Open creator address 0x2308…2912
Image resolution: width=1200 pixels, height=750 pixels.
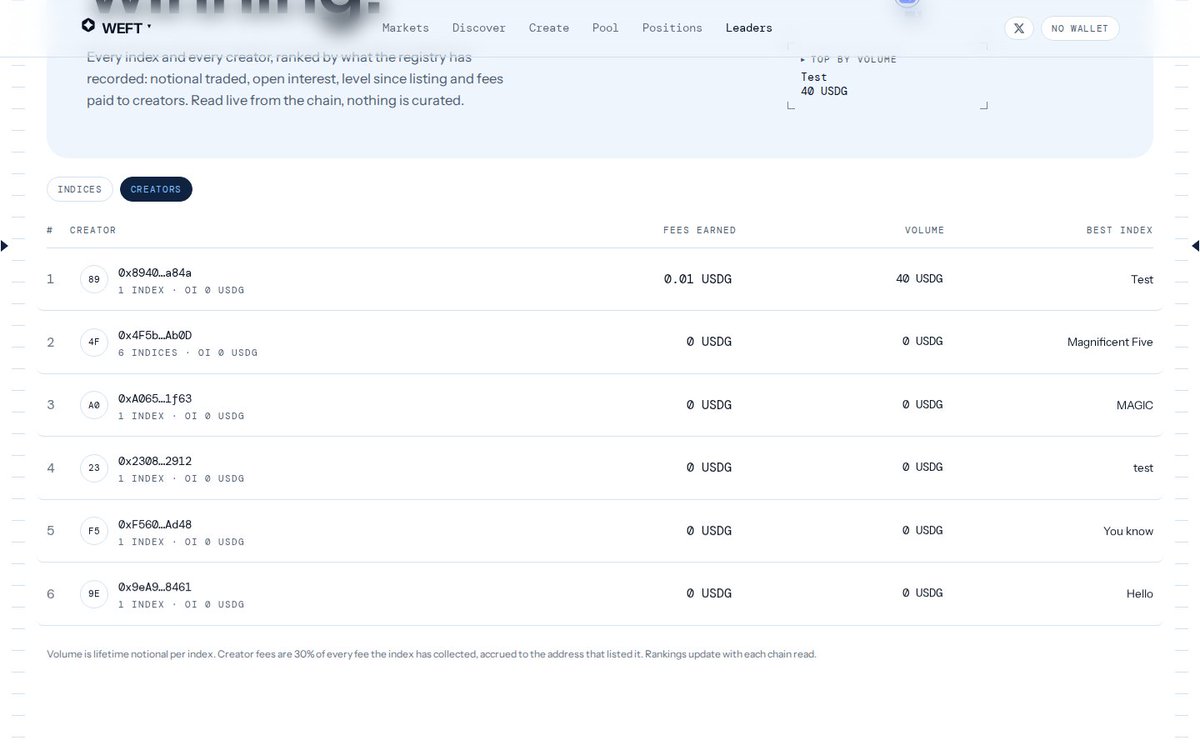pos(155,461)
